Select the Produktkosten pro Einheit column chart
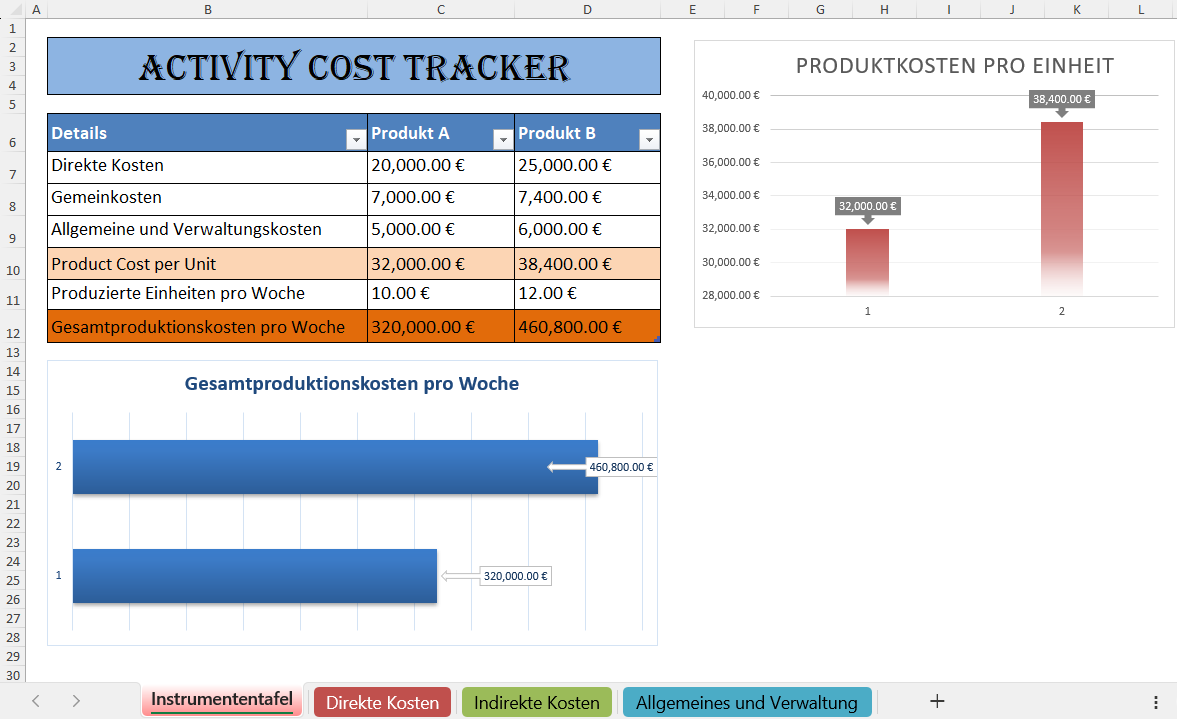The height and width of the screenshot is (719, 1177). click(933, 180)
